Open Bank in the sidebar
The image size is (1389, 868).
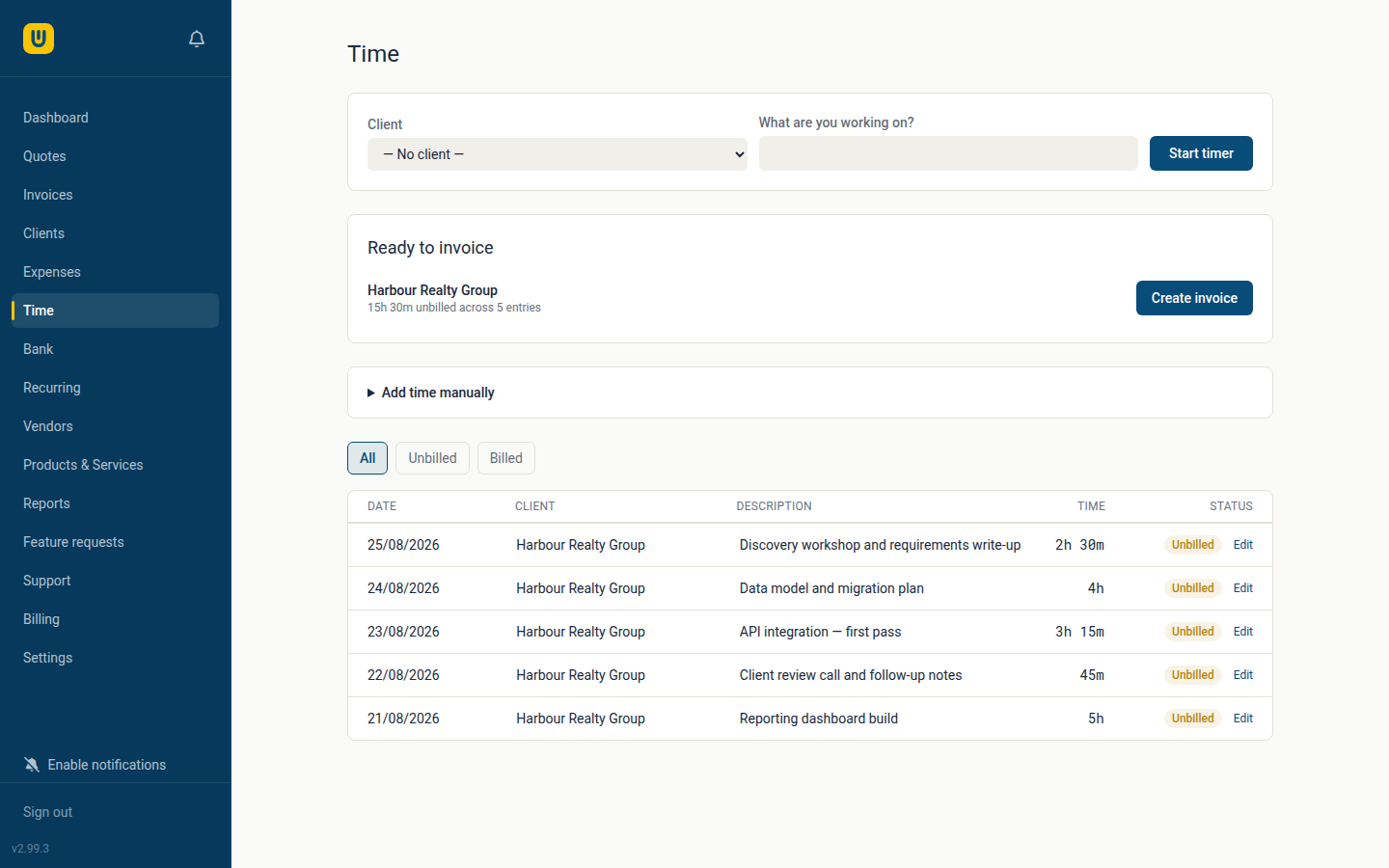tap(115, 349)
